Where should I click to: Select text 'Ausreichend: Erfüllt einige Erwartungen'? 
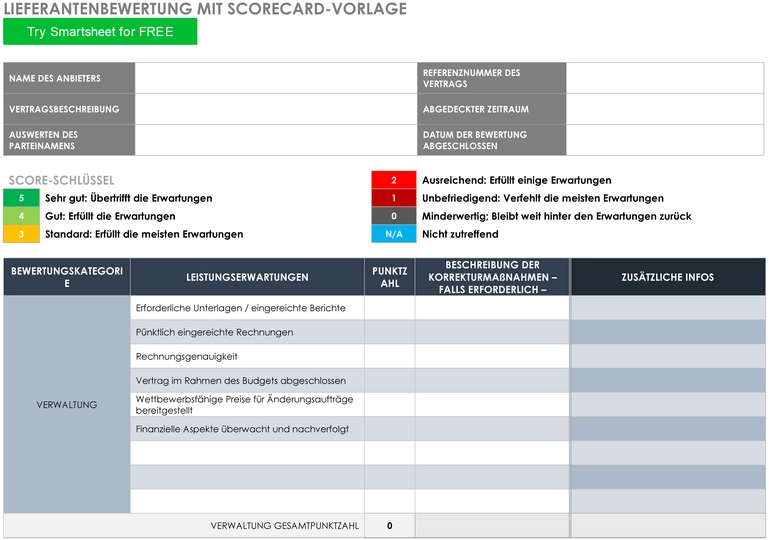coord(517,180)
